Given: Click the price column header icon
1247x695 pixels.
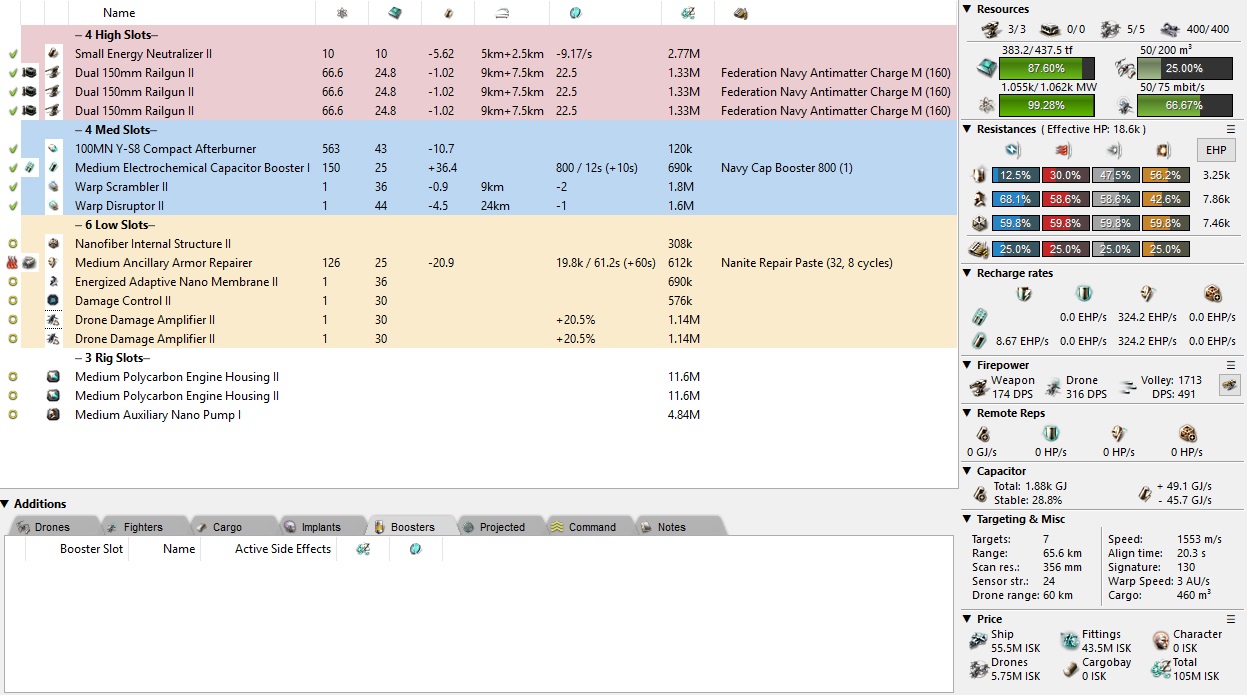Looking at the screenshot, I should pyautogui.click(x=688, y=13).
